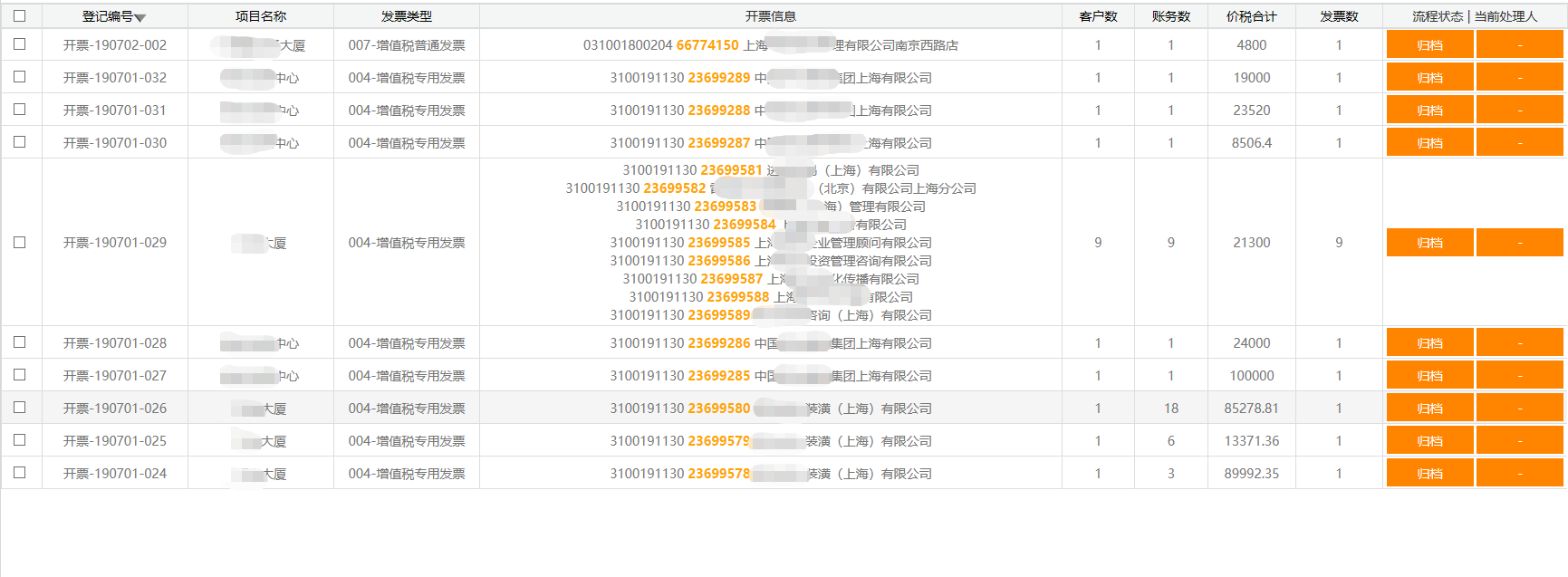Open invoice number 23699289
This screenshot has width=1568, height=577.
[x=719, y=78]
